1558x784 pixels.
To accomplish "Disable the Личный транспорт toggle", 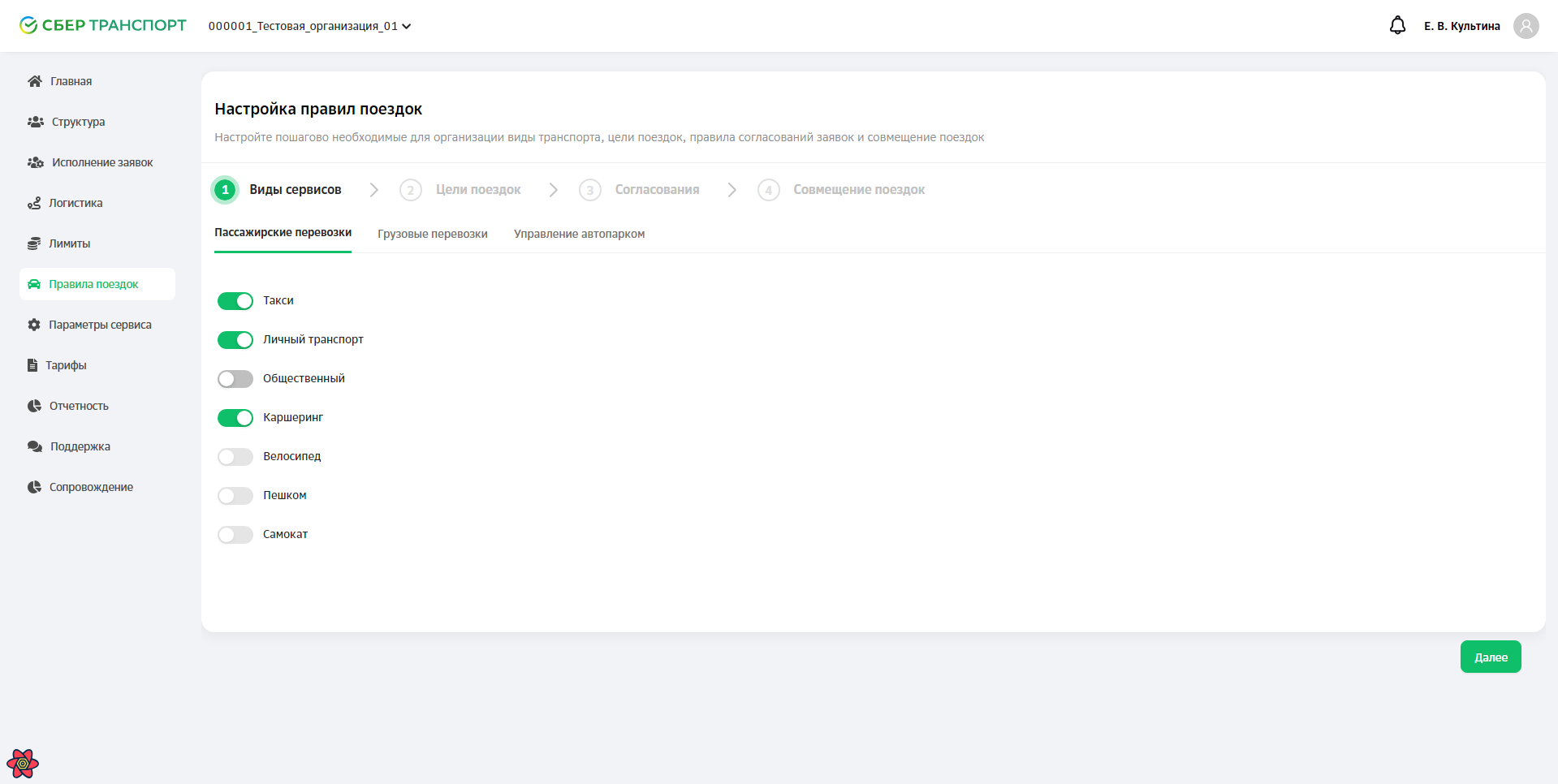I will pyautogui.click(x=235, y=340).
